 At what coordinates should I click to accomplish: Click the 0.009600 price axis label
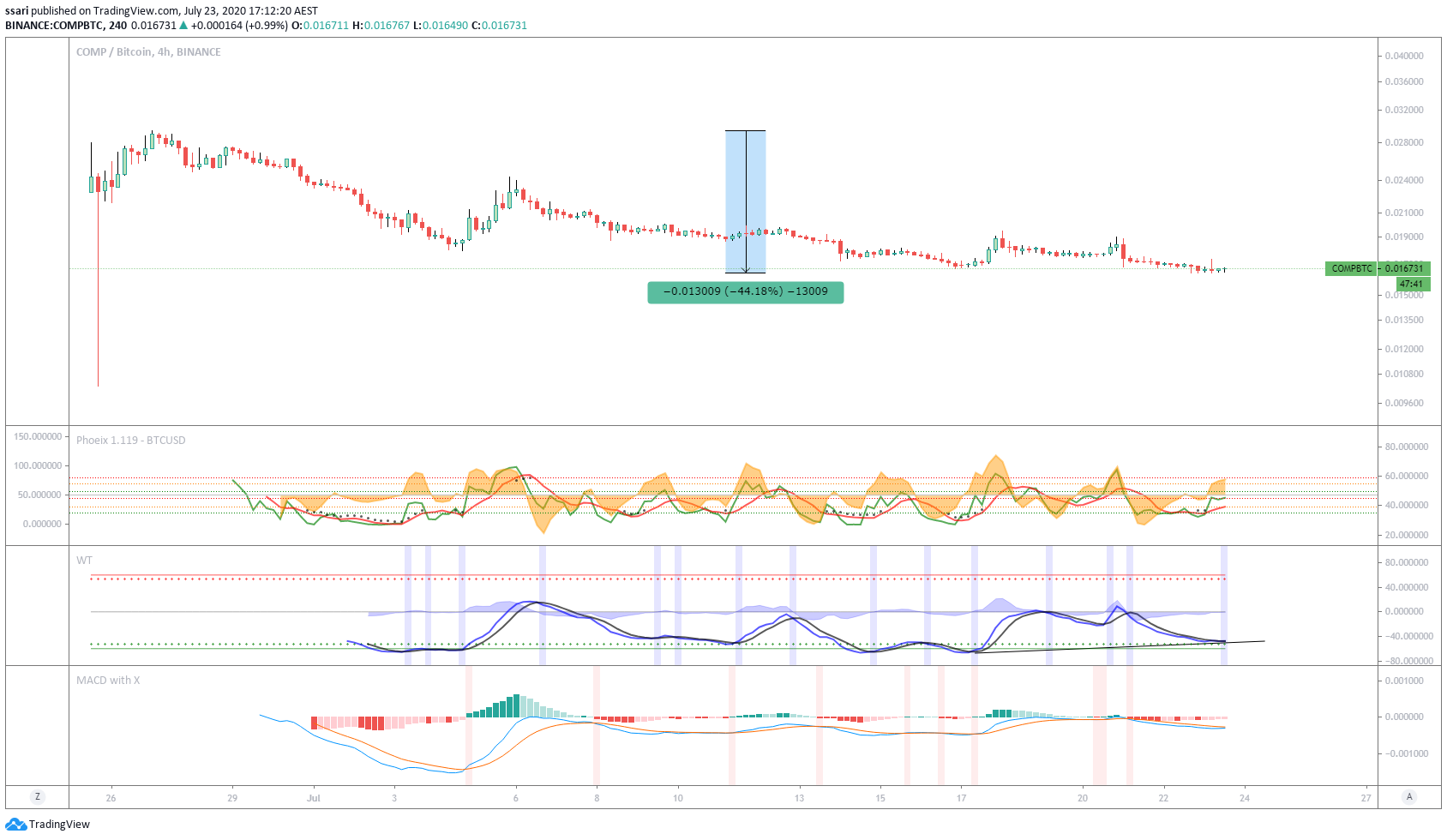pyautogui.click(x=1404, y=404)
